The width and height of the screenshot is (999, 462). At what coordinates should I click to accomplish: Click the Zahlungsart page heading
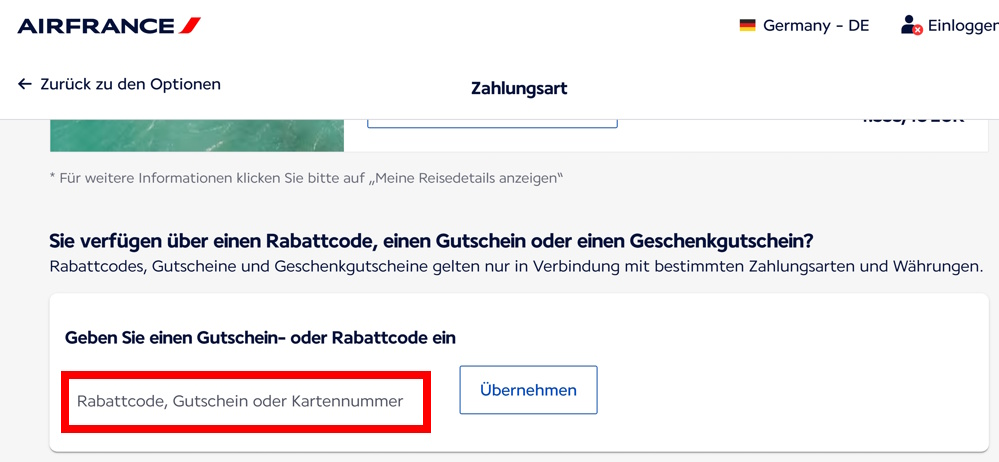click(519, 89)
